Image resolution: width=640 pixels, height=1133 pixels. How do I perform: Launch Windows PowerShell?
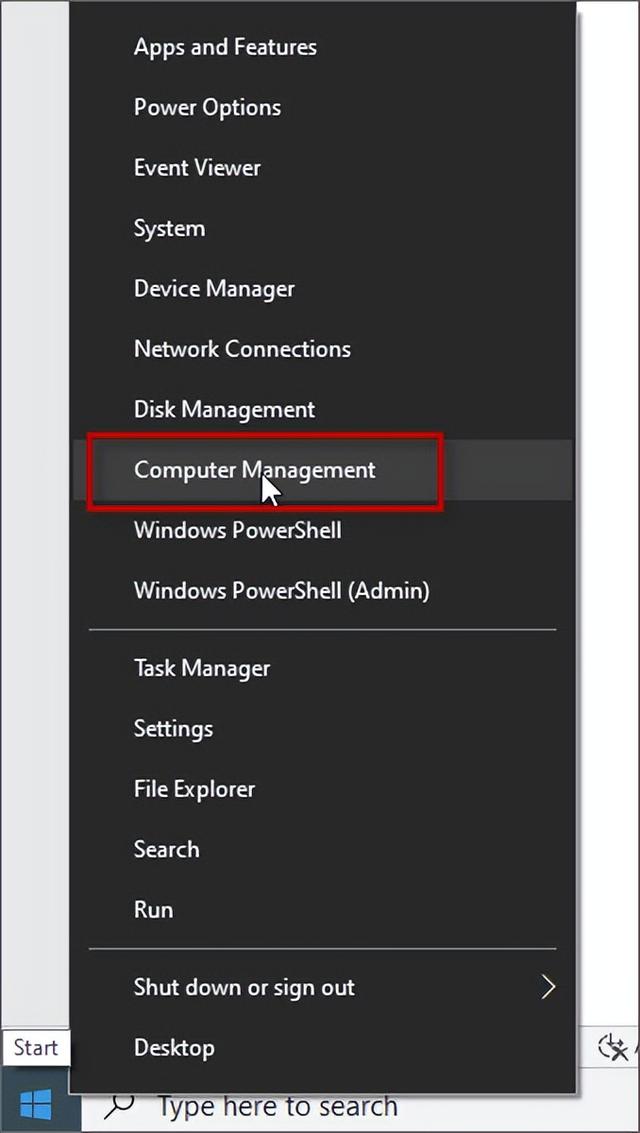click(x=323, y=530)
